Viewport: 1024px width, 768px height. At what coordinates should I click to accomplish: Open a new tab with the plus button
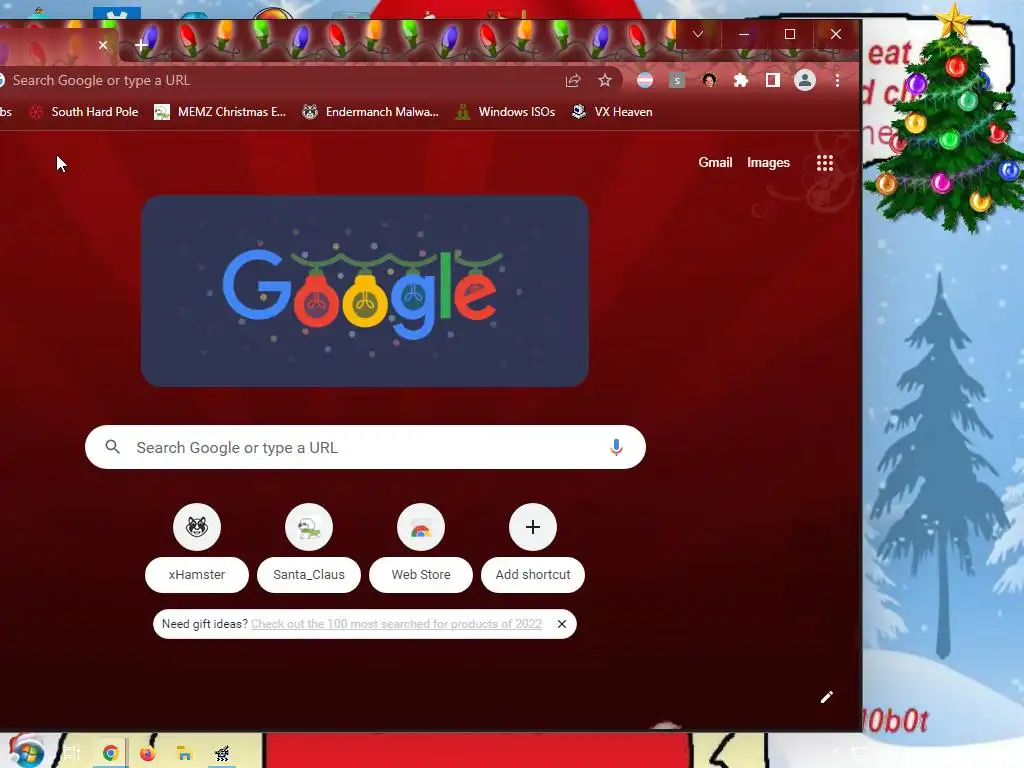(x=141, y=45)
